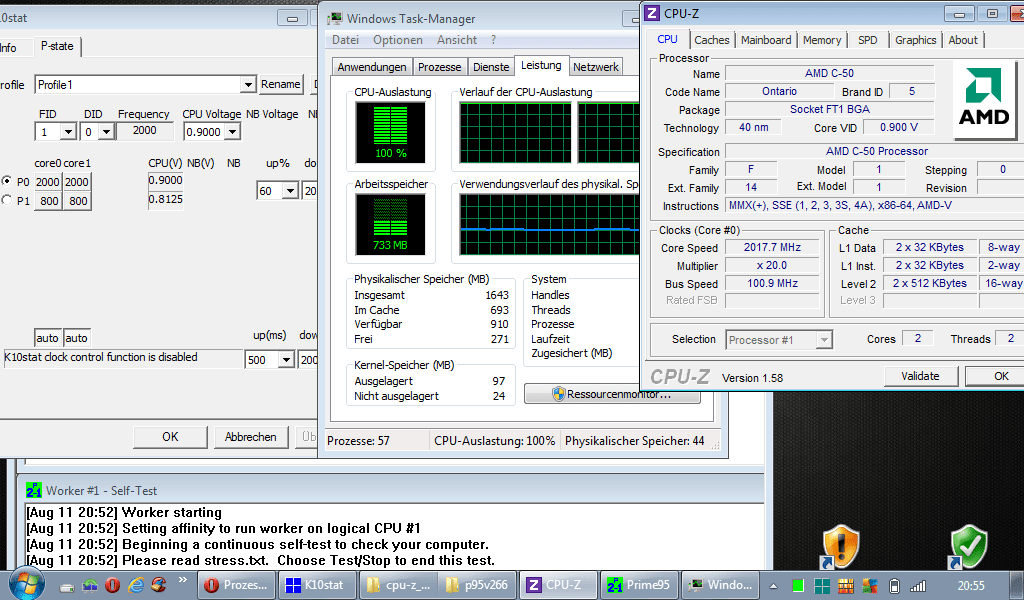Open the Caches tab in CPU-Z

click(712, 40)
